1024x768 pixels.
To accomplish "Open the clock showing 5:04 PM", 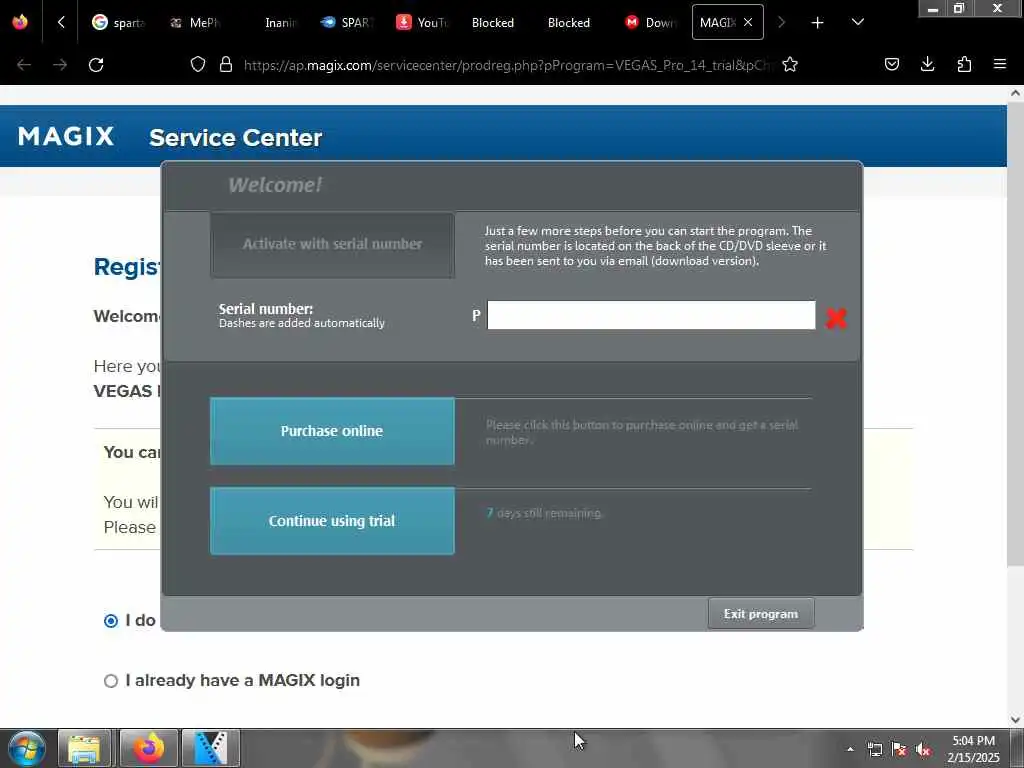I will [973, 749].
